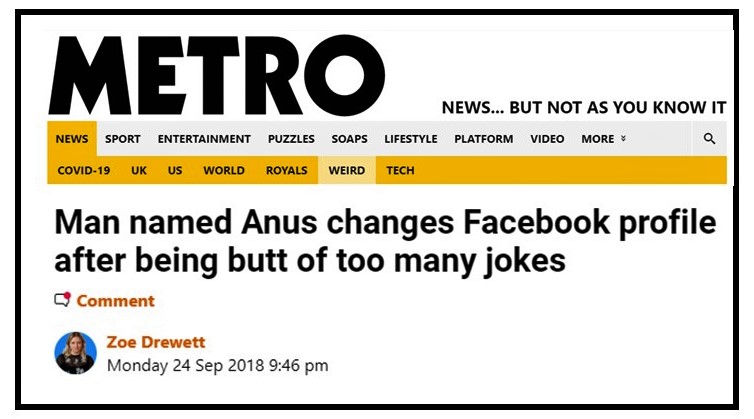This screenshot has height=419, width=754.
Task: Open author Zoe Drewett's profile link
Action: pos(155,343)
